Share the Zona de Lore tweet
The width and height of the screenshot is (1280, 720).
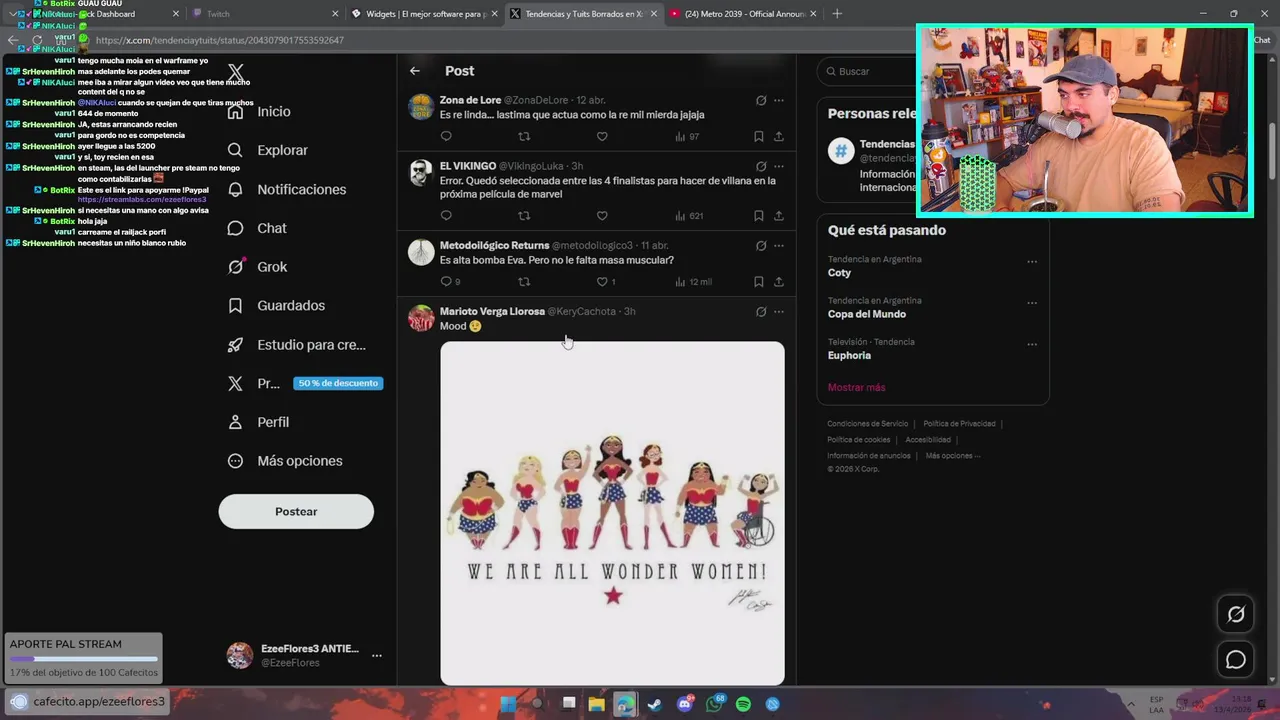tap(779, 136)
